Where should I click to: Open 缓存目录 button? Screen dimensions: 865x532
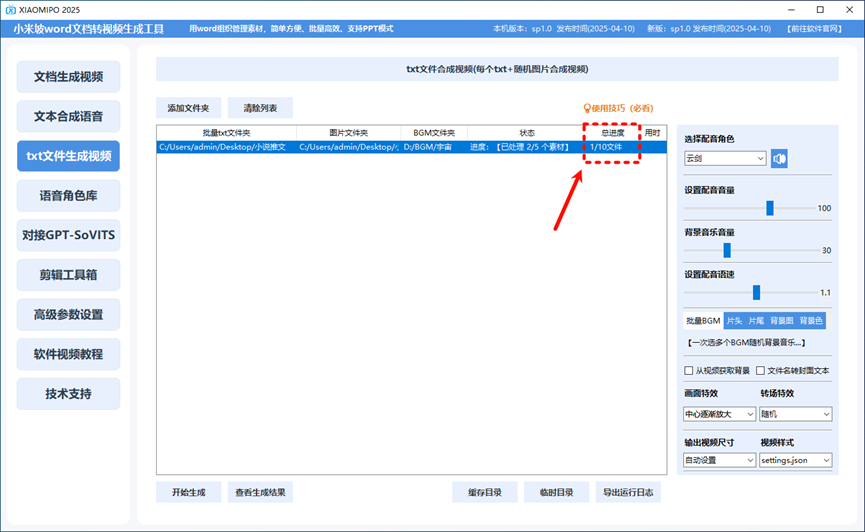coord(485,492)
